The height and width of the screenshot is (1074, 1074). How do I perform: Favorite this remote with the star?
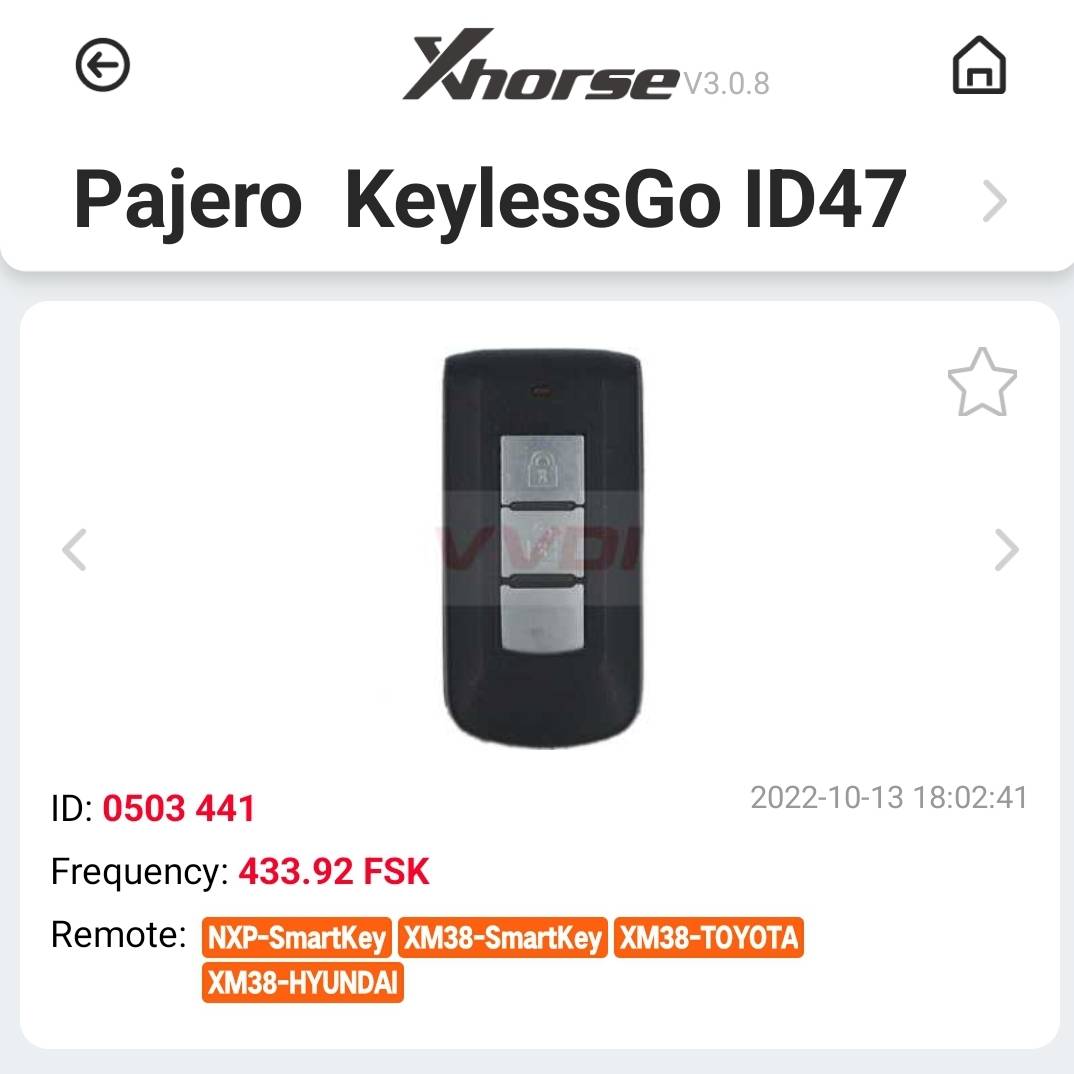point(982,382)
